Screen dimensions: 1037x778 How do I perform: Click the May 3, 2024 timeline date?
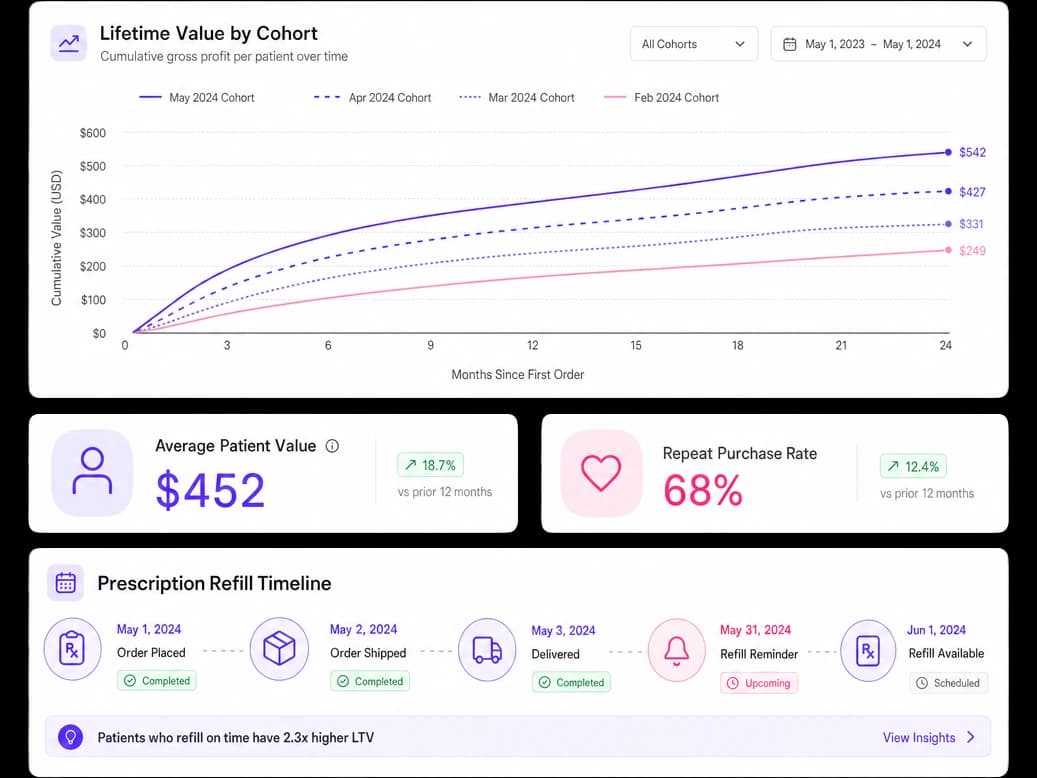(563, 630)
